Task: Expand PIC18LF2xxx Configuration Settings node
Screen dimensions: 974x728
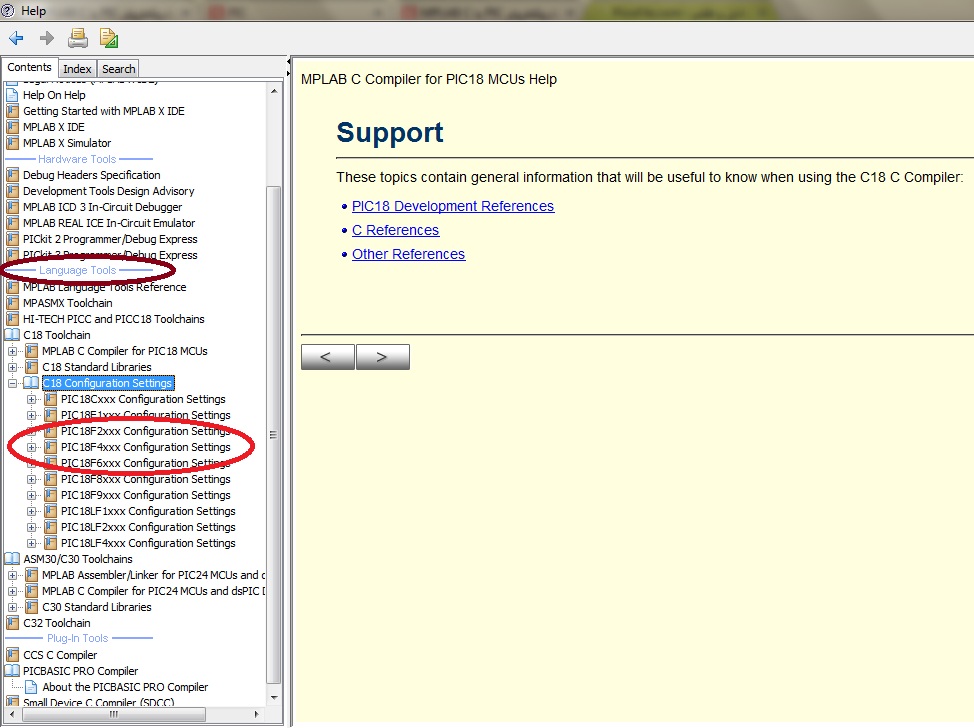Action: coord(32,527)
